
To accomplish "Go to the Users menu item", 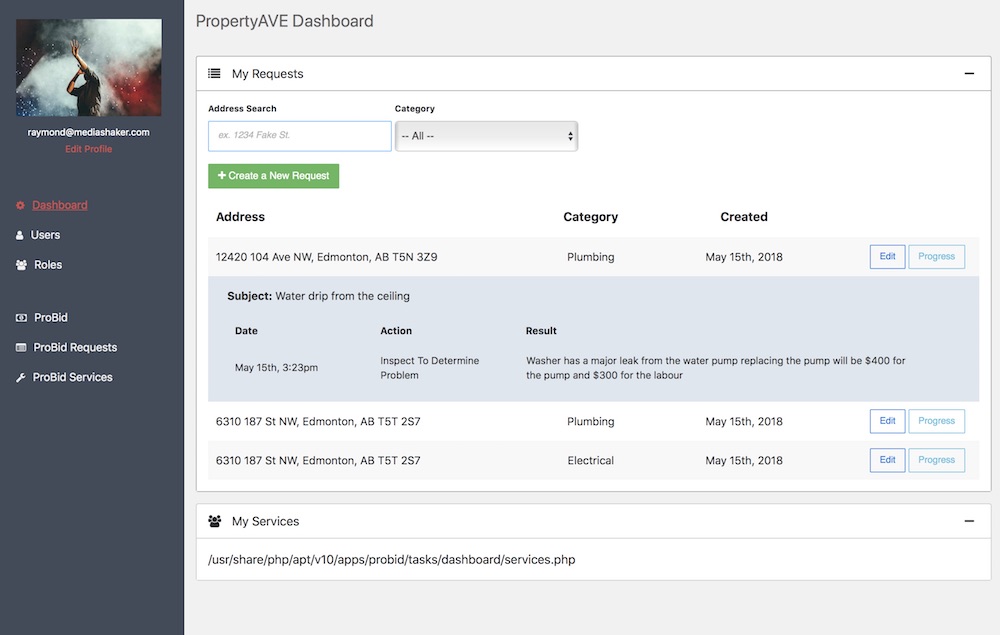I will click(x=46, y=235).
